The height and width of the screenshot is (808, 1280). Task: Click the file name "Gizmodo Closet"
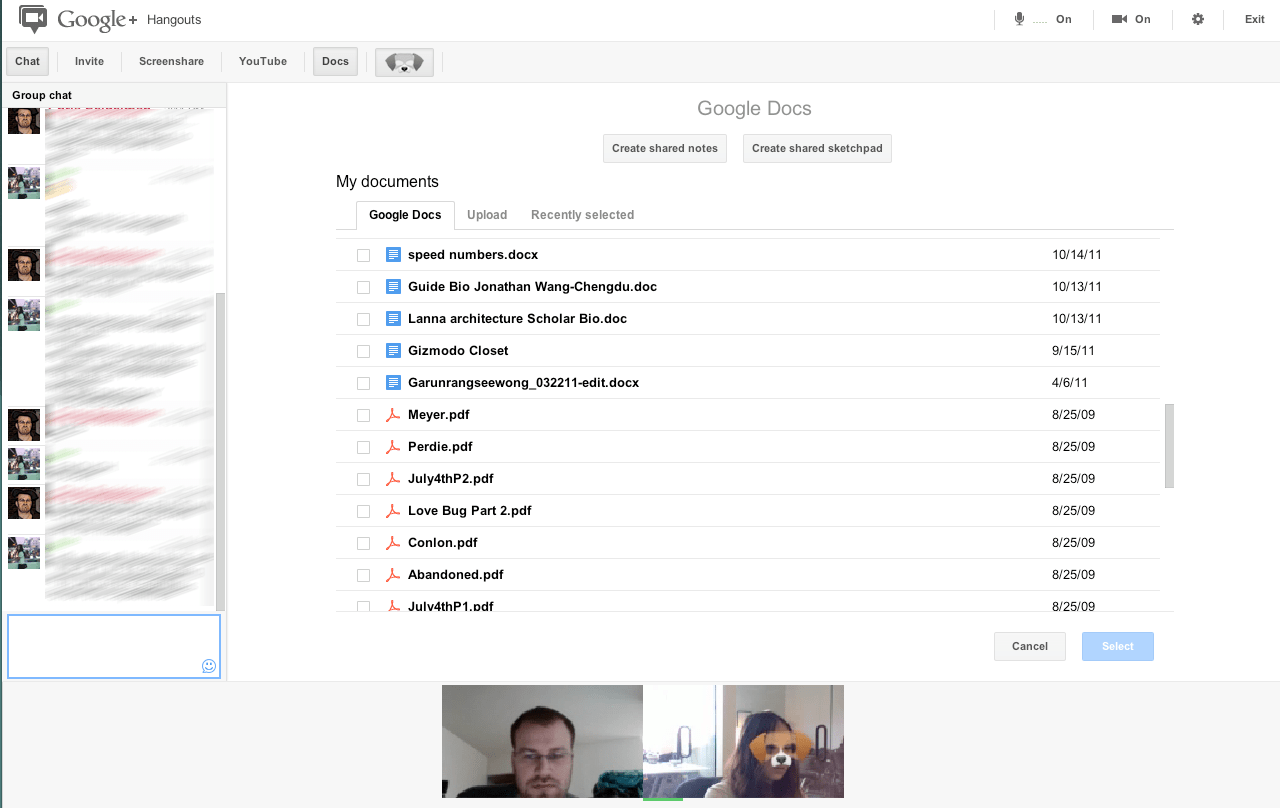coord(458,351)
